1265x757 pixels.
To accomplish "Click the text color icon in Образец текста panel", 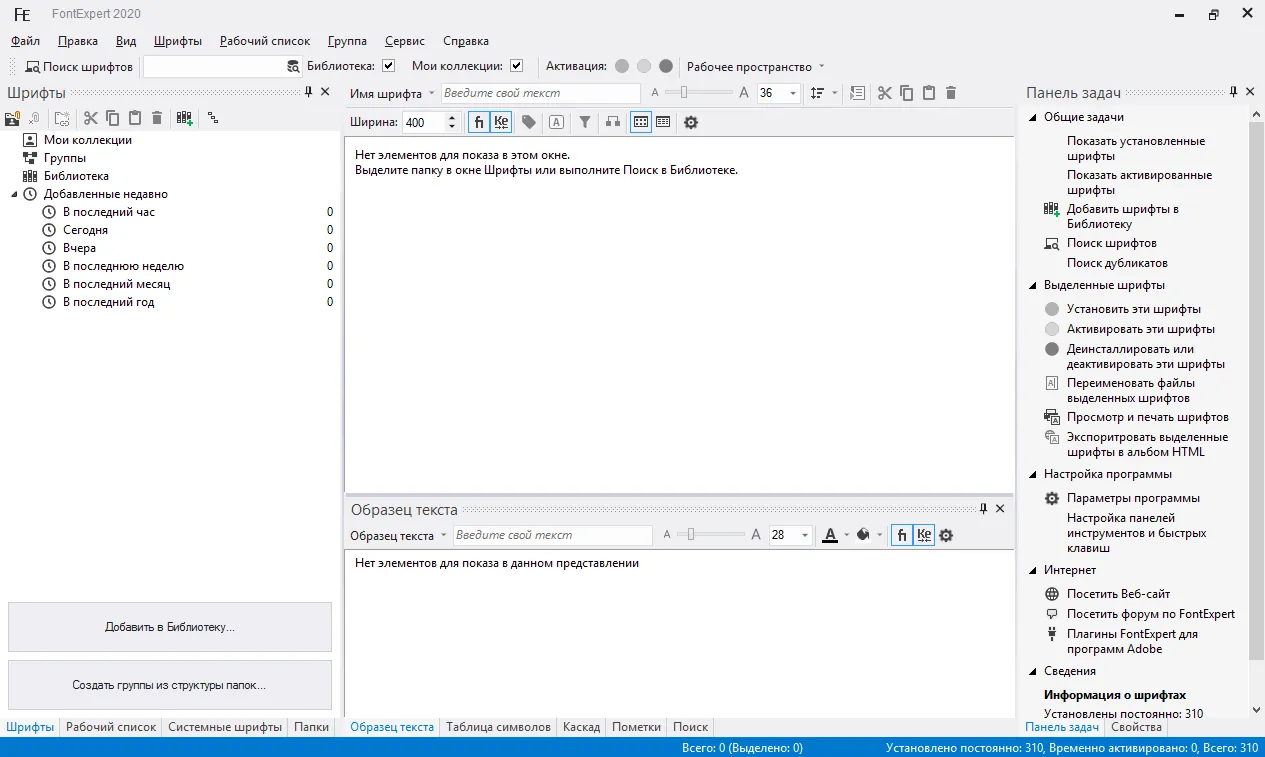I will tap(830, 535).
